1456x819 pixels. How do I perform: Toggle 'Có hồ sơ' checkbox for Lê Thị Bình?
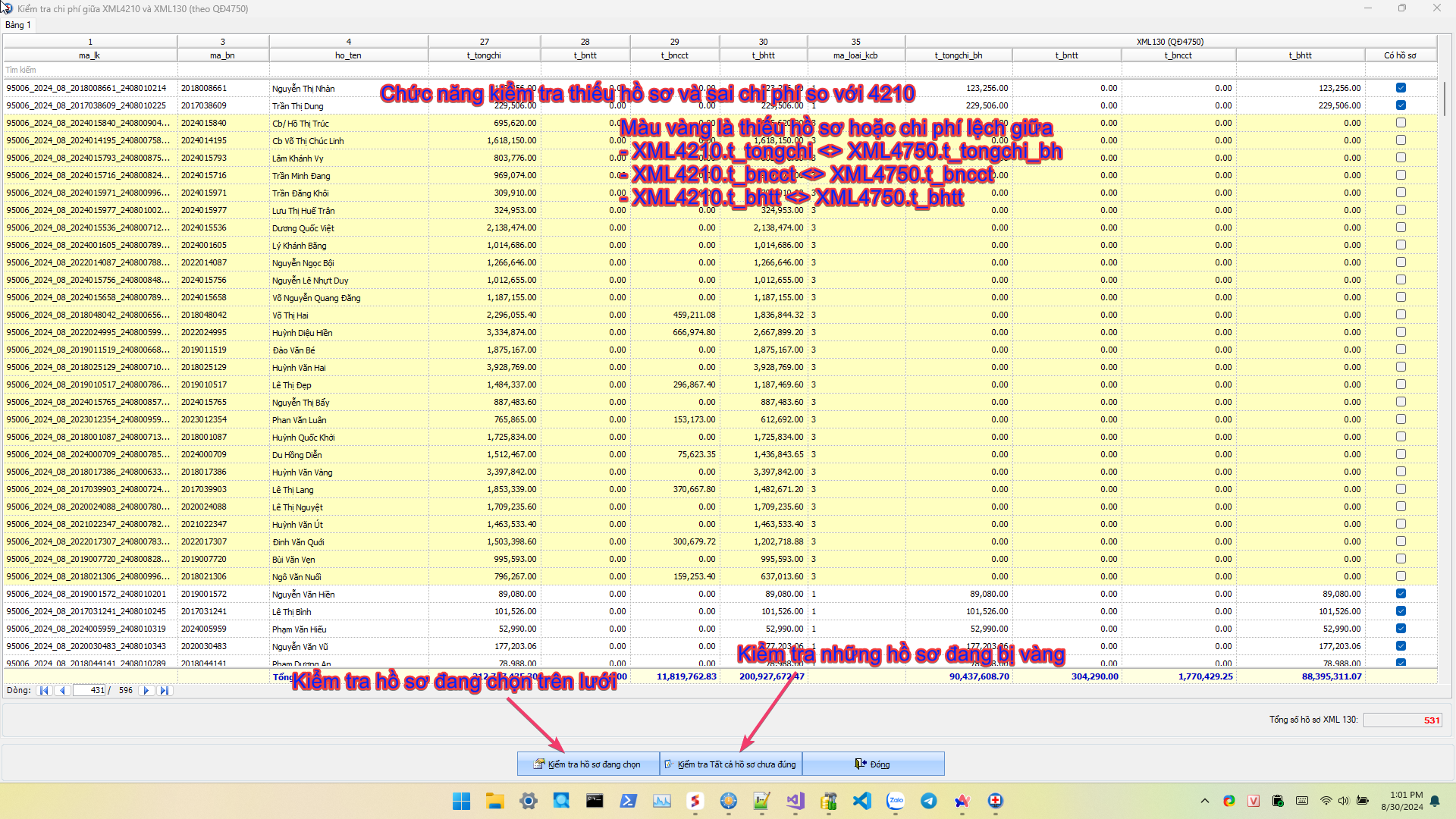[x=1401, y=611]
